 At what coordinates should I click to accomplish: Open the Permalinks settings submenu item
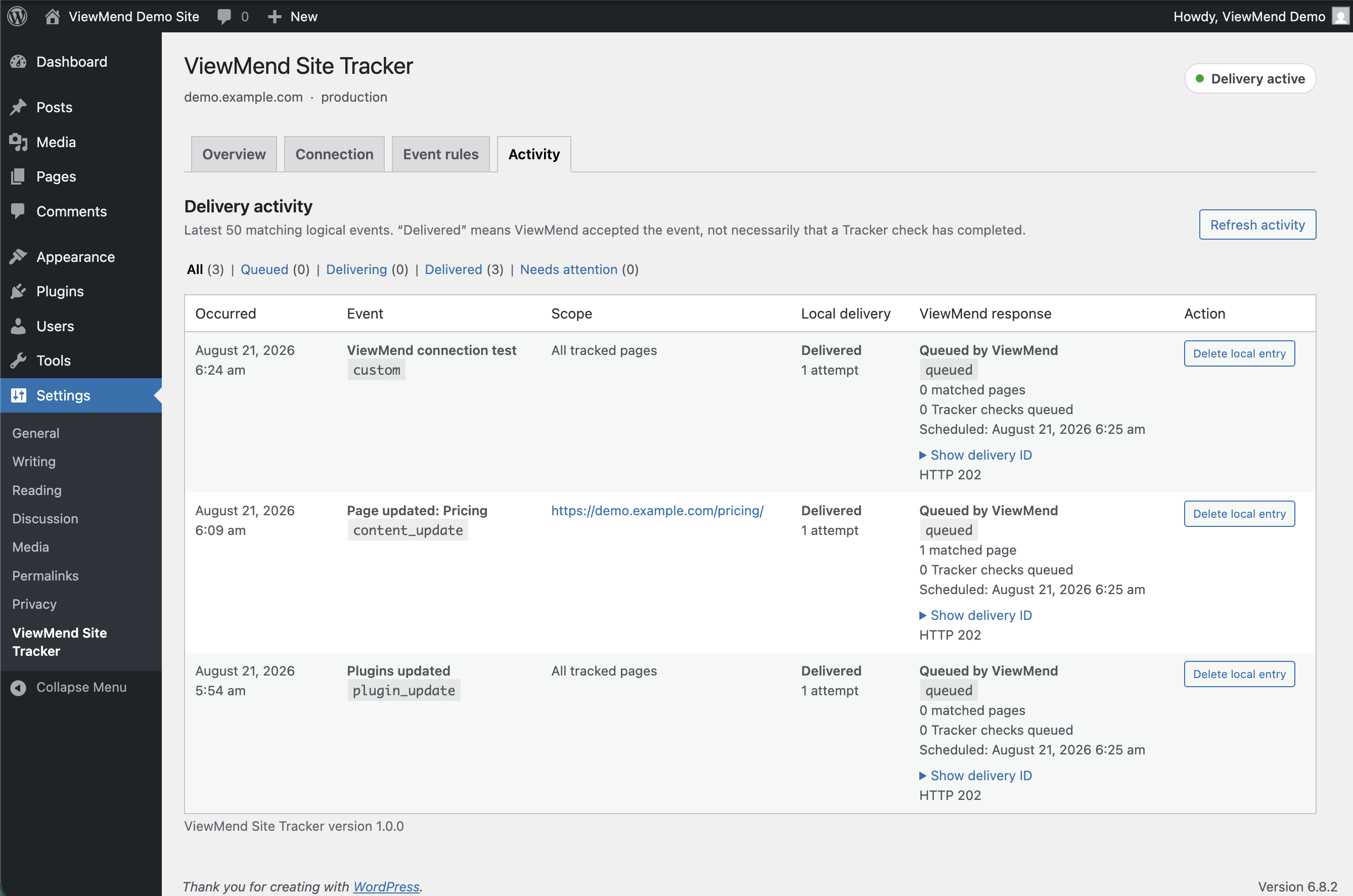click(45, 575)
